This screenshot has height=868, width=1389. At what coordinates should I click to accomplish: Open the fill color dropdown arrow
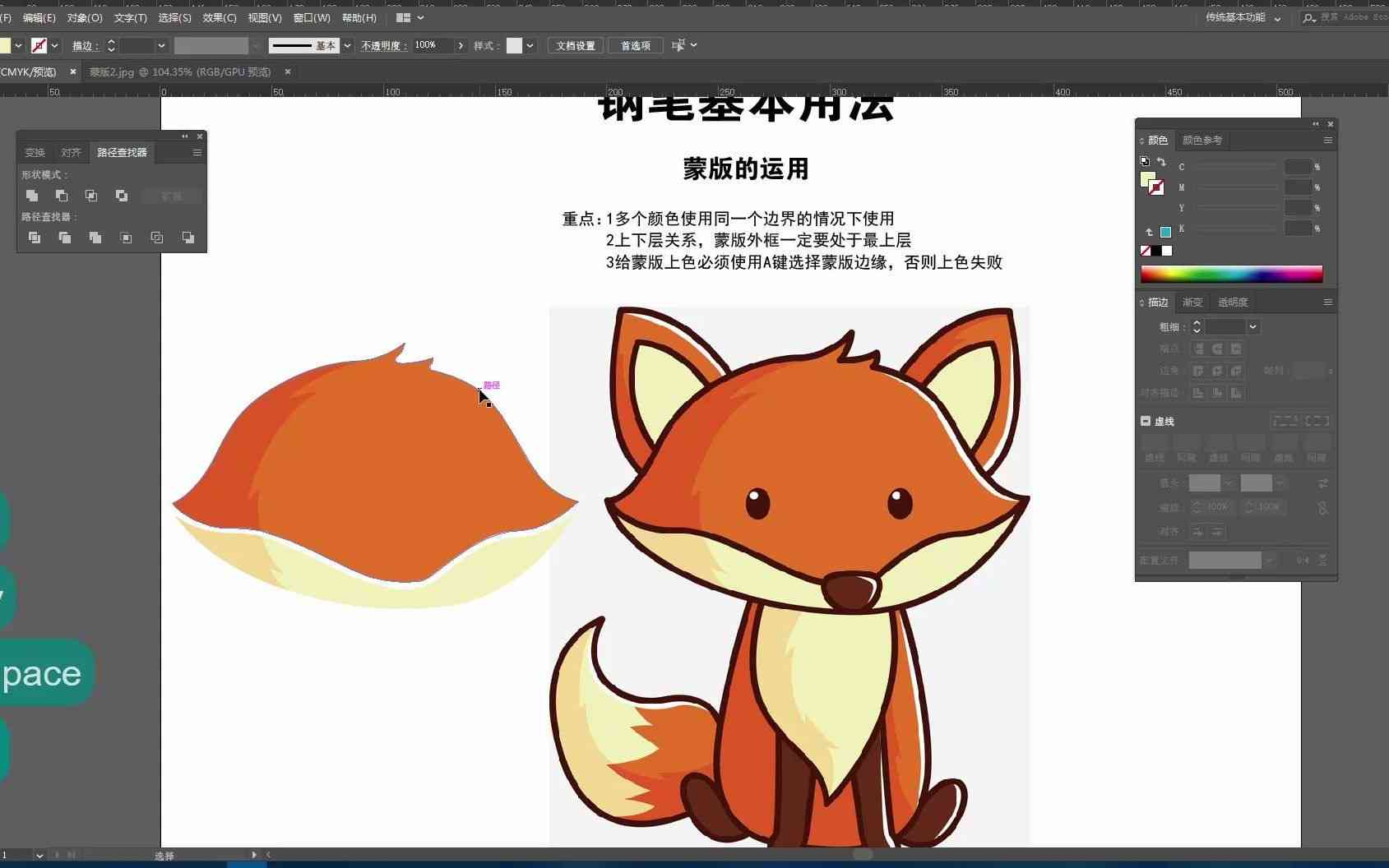pyautogui.click(x=18, y=45)
